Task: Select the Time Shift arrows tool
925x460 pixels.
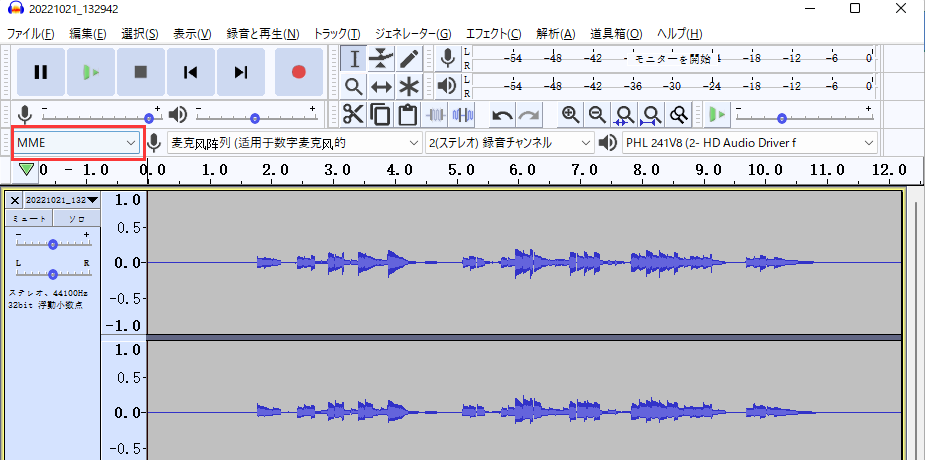Action: click(382, 87)
